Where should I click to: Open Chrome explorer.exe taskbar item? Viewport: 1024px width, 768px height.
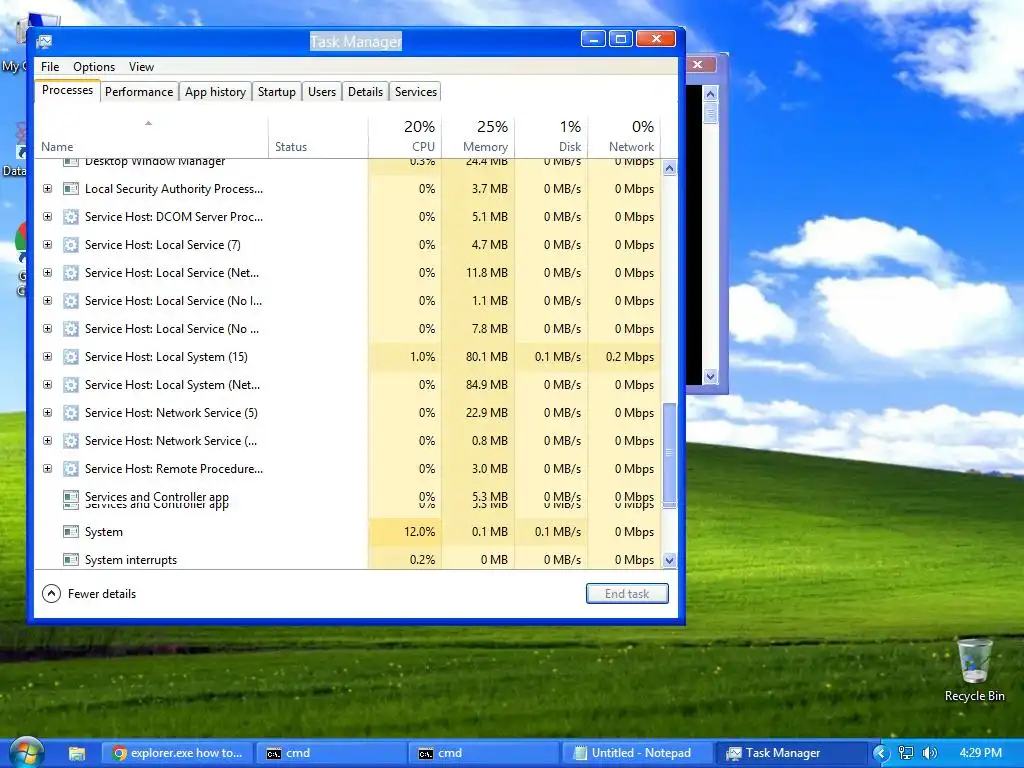pos(176,753)
